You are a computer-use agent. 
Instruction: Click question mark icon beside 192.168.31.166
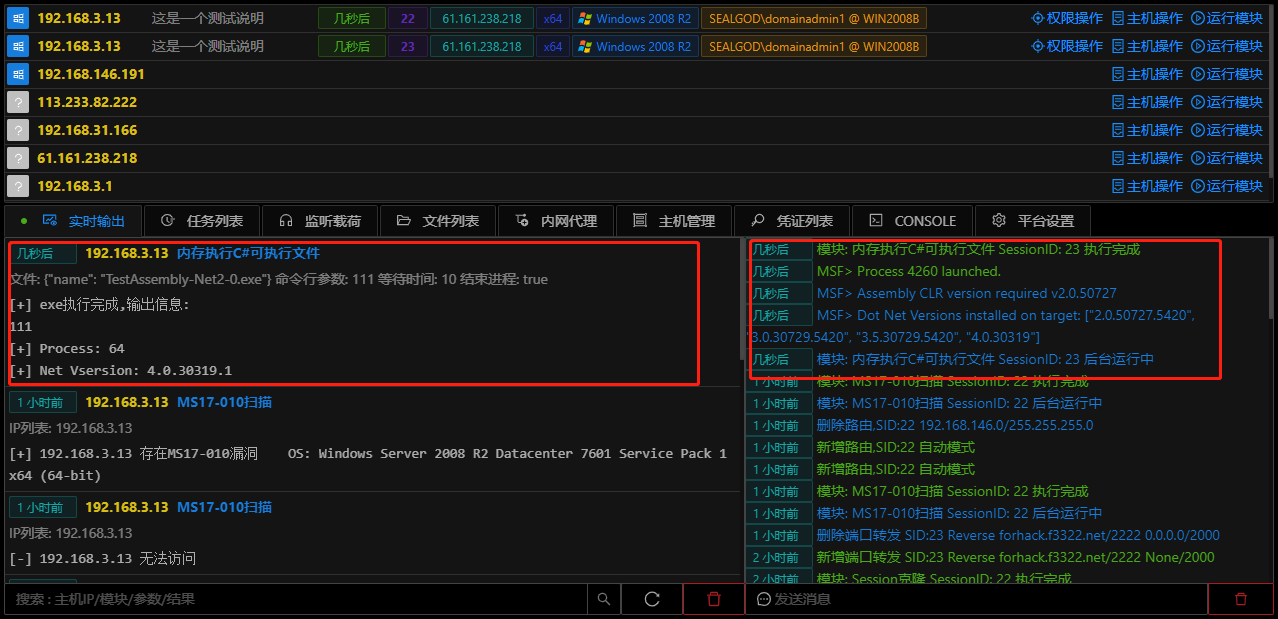click(17, 130)
